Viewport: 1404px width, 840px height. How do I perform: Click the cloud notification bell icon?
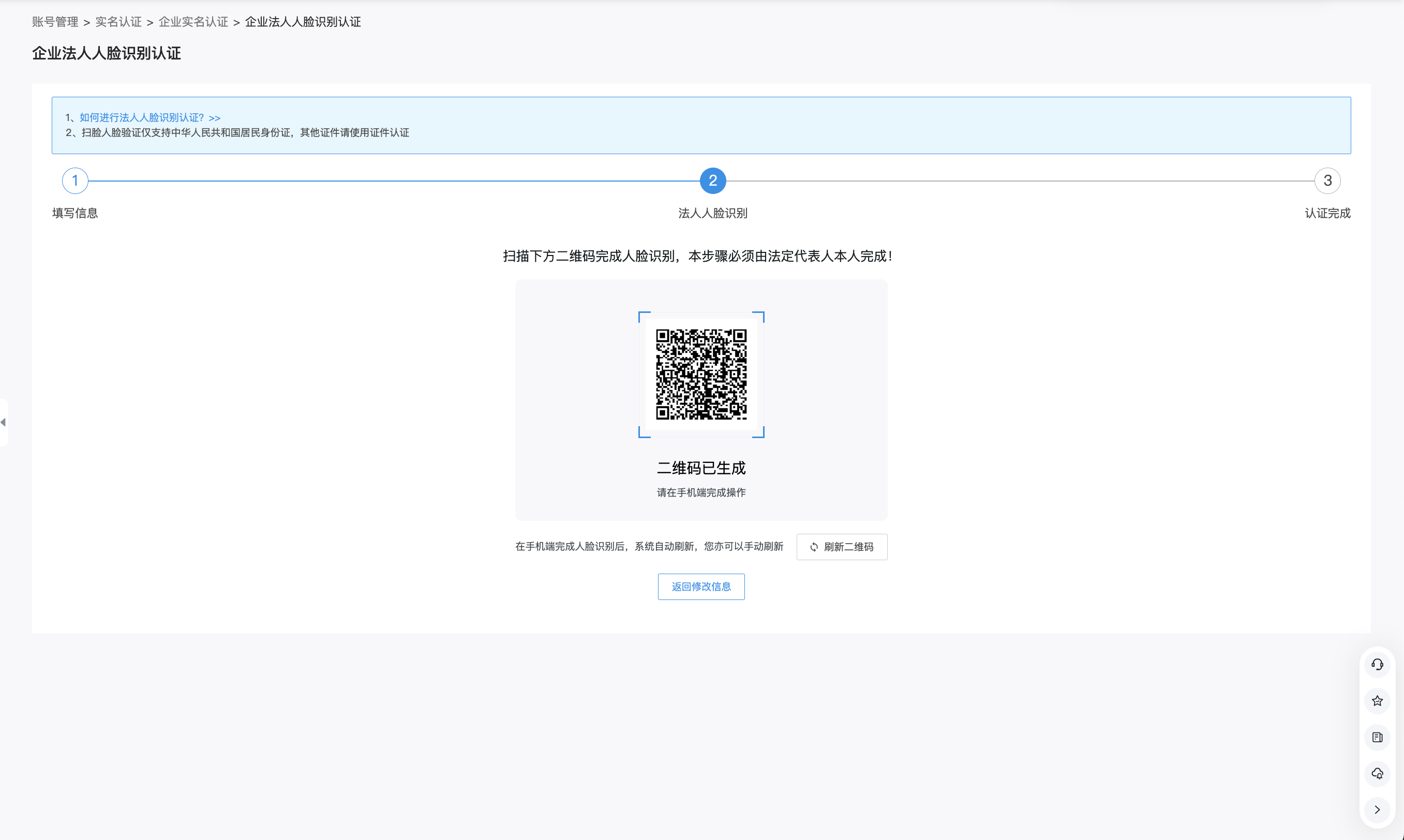[1377, 773]
